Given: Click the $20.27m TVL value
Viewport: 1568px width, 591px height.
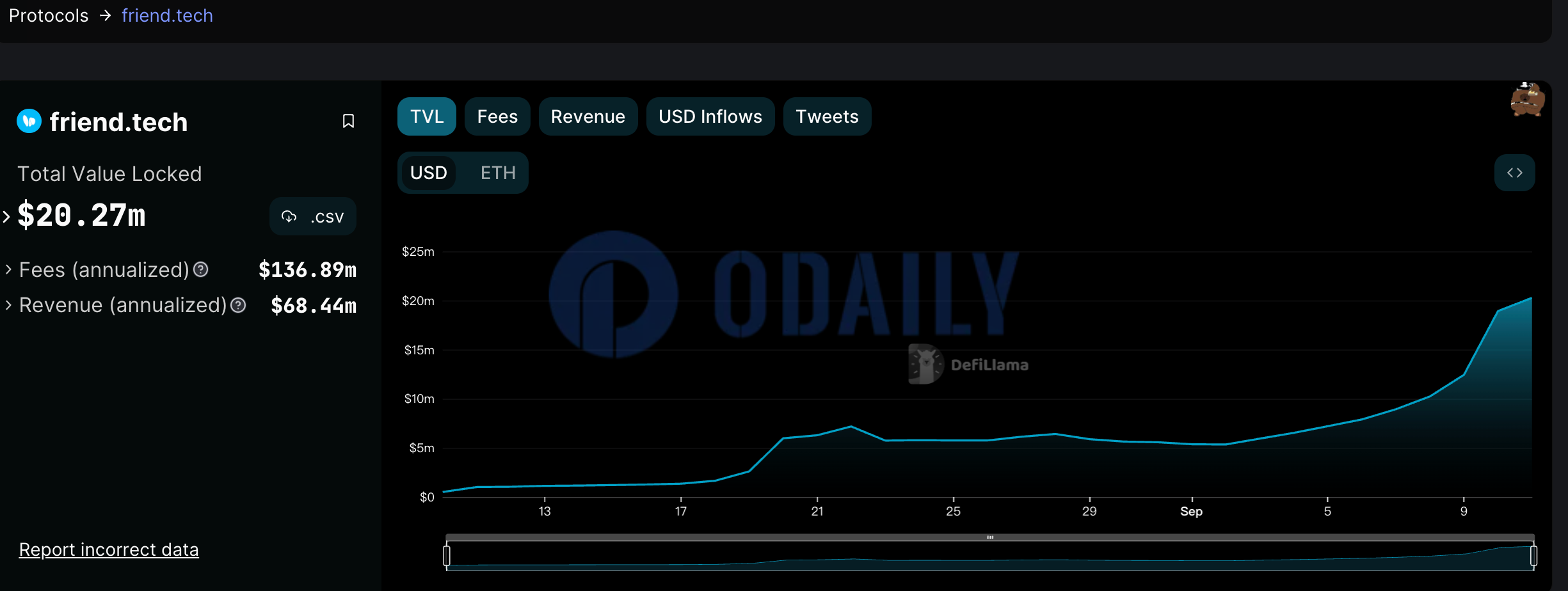Looking at the screenshot, I should pos(81,216).
